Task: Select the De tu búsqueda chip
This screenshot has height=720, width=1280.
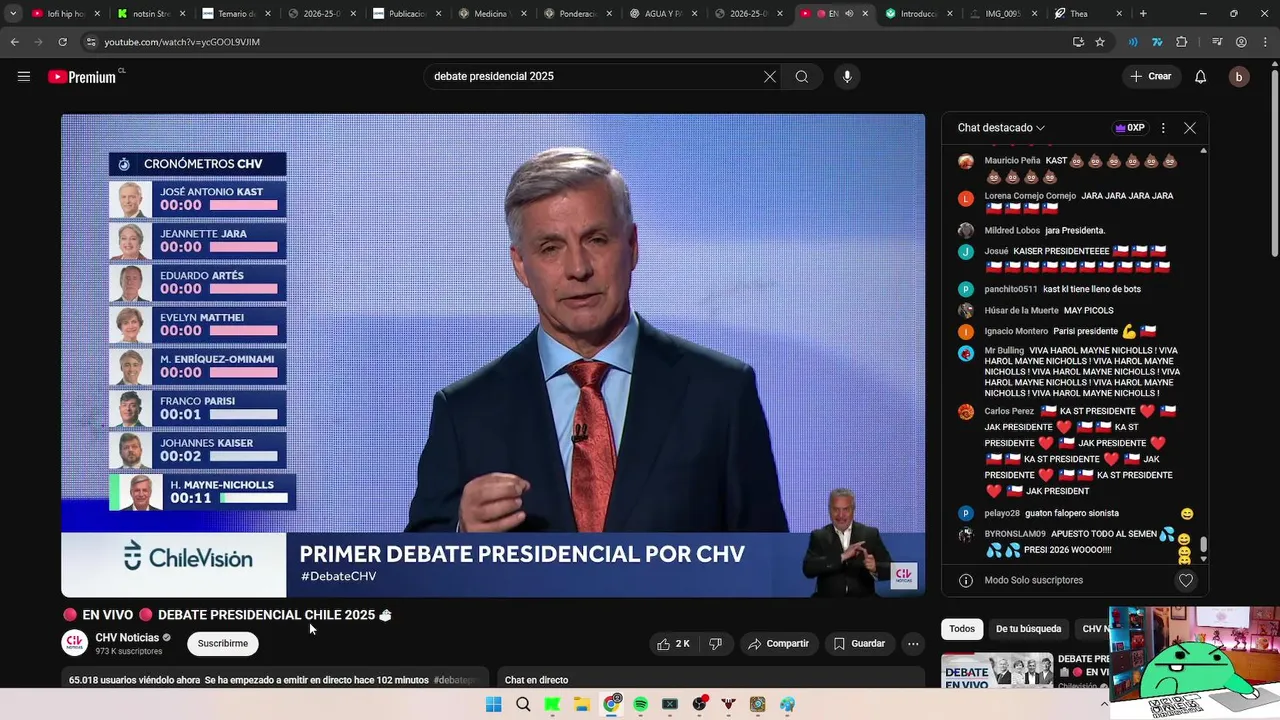Action: tap(1028, 629)
